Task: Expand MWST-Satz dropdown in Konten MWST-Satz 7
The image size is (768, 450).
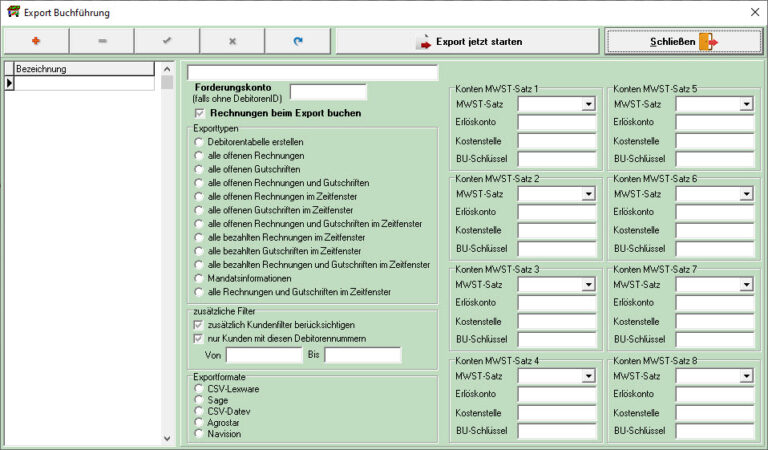Action: pos(746,285)
